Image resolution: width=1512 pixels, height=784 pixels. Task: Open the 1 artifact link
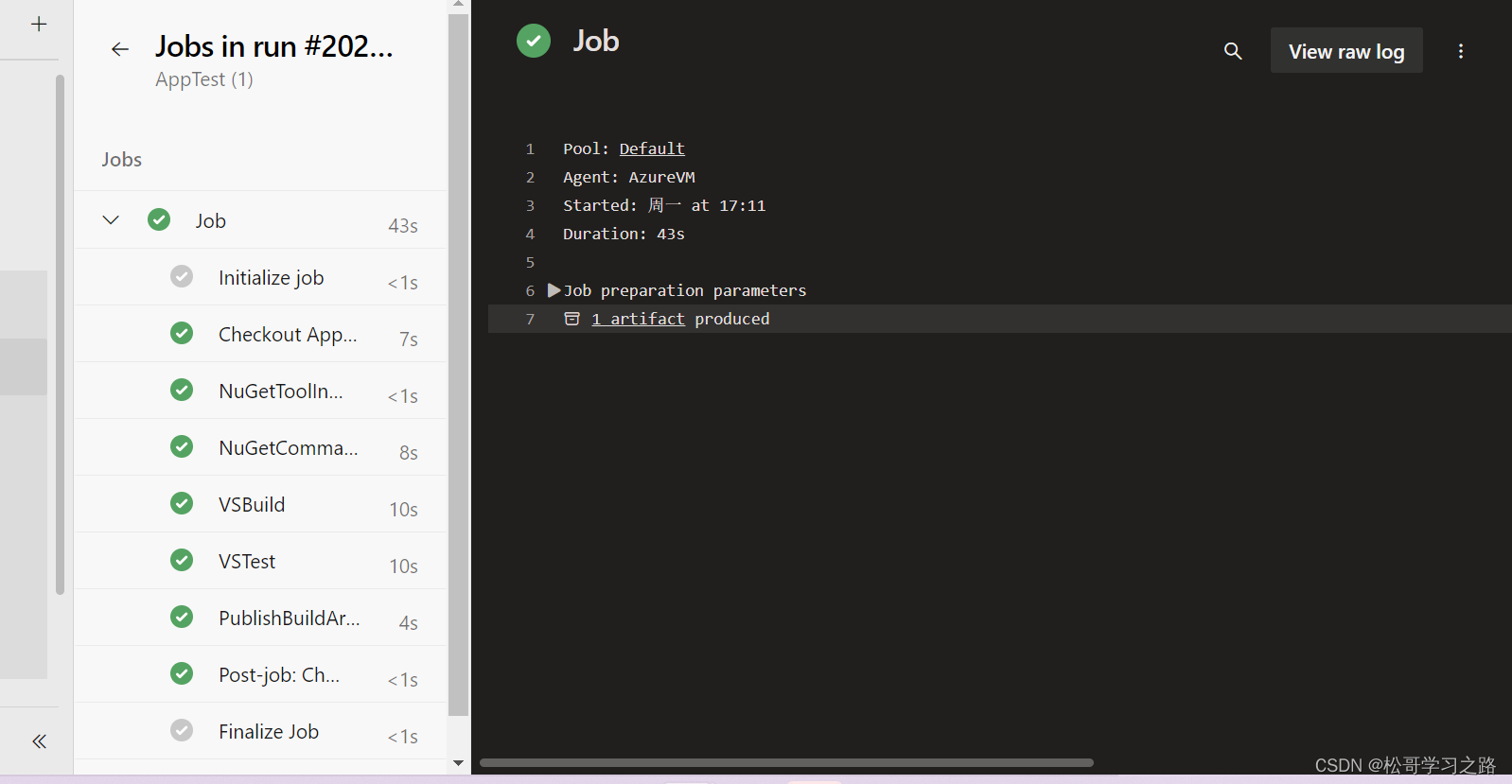(638, 319)
